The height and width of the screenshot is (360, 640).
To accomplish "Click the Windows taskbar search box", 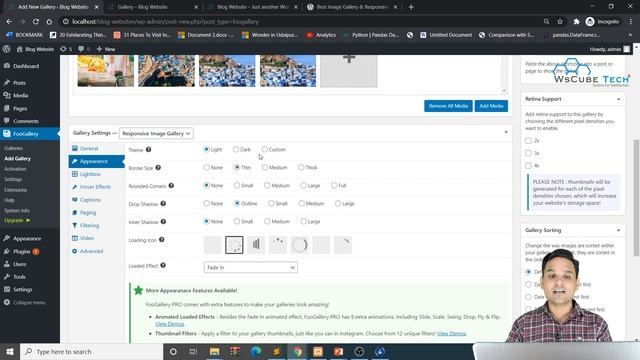I will pyautogui.click(x=91, y=351).
